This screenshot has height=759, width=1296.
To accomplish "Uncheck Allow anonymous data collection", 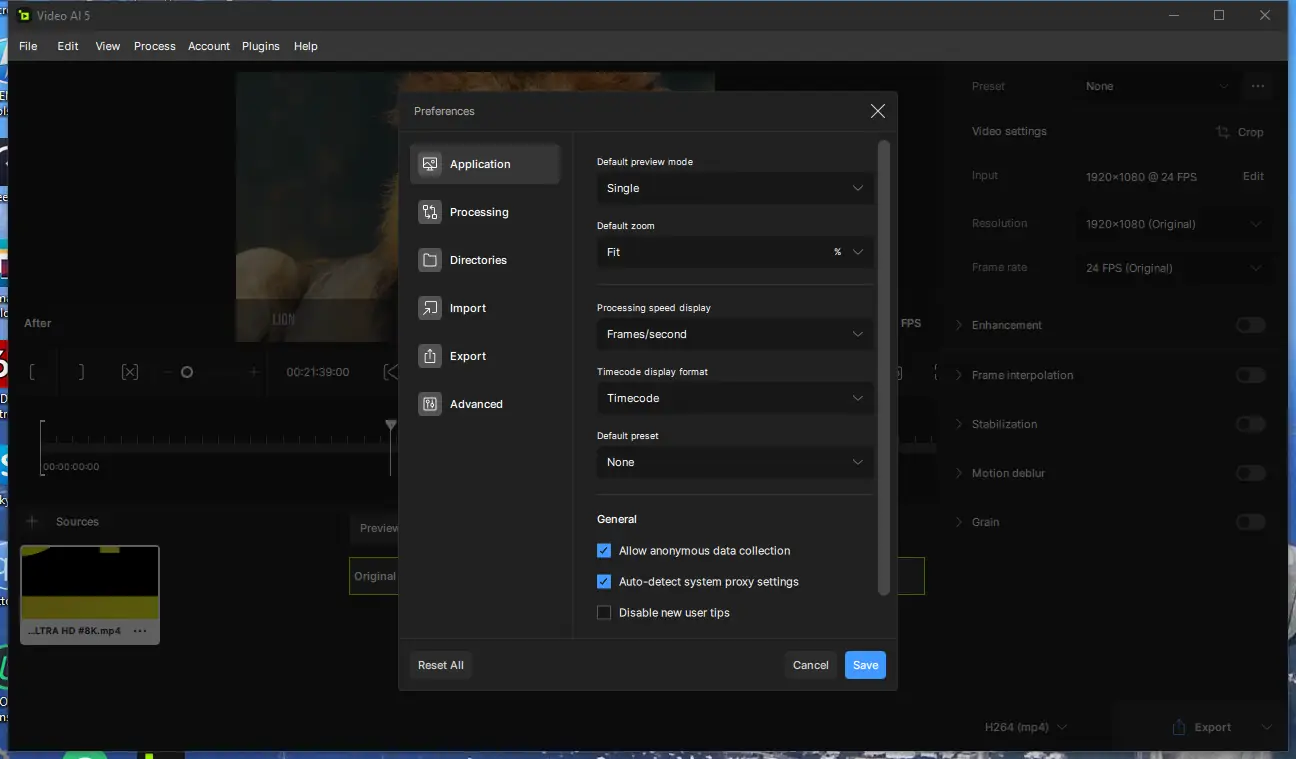I will pos(604,551).
